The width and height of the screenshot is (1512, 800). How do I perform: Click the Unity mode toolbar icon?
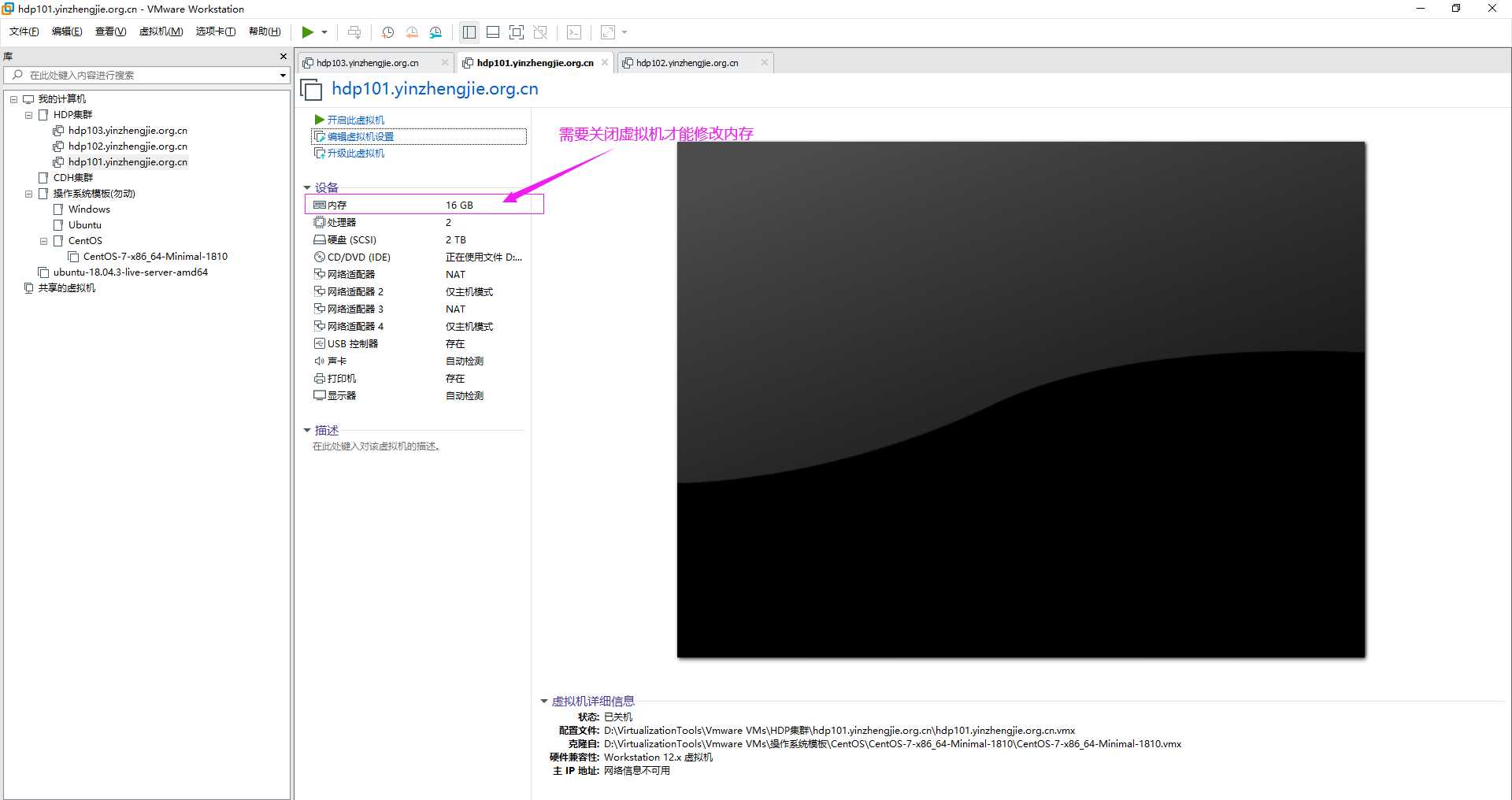point(540,32)
